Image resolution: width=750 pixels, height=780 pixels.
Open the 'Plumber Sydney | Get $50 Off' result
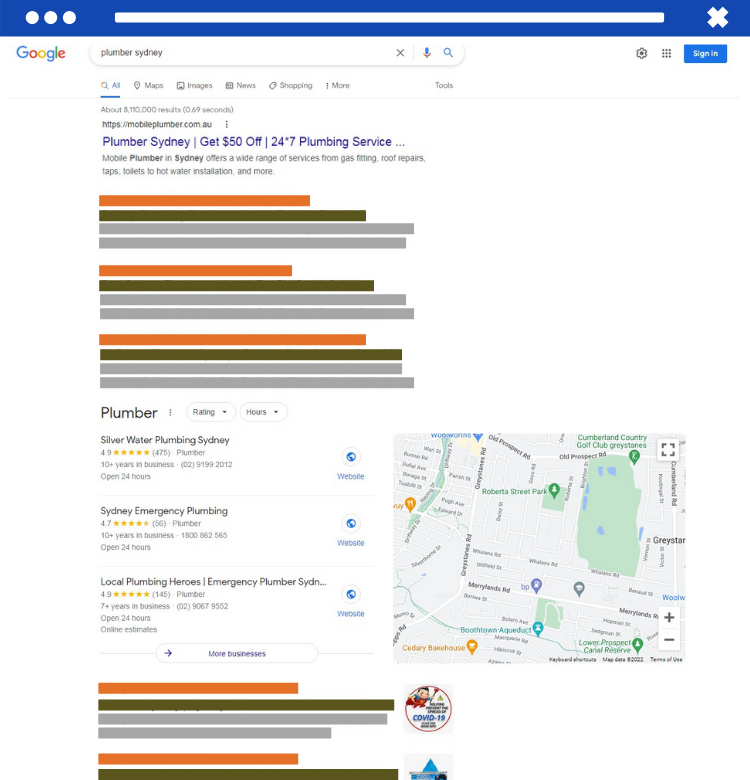(254, 142)
